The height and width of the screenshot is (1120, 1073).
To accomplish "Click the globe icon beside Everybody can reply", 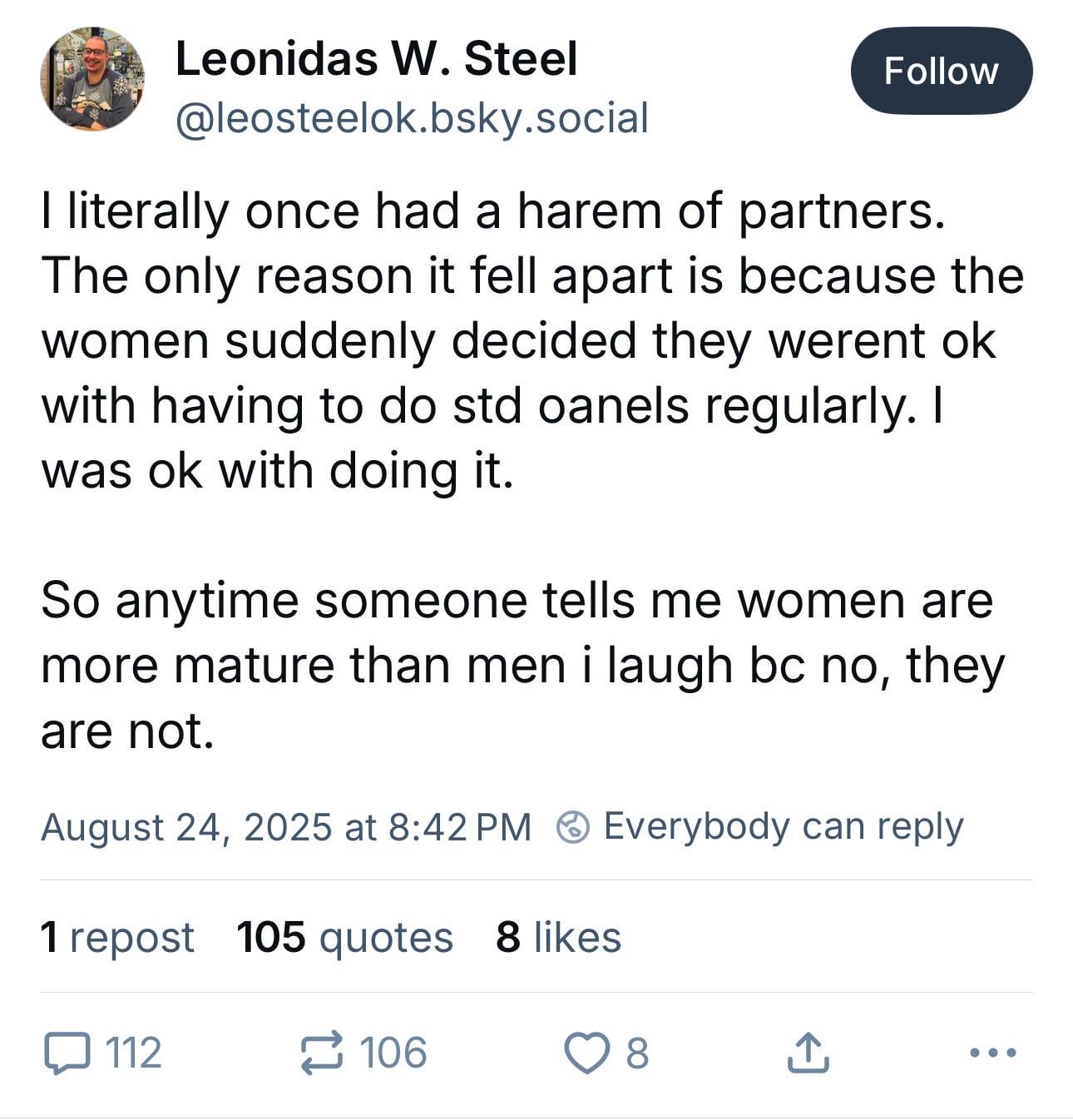I will [x=573, y=827].
